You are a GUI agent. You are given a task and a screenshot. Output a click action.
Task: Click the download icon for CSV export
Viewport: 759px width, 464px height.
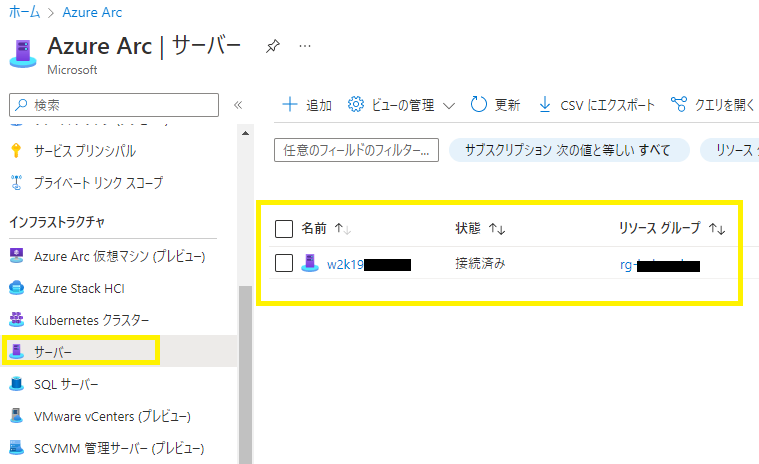[545, 105]
